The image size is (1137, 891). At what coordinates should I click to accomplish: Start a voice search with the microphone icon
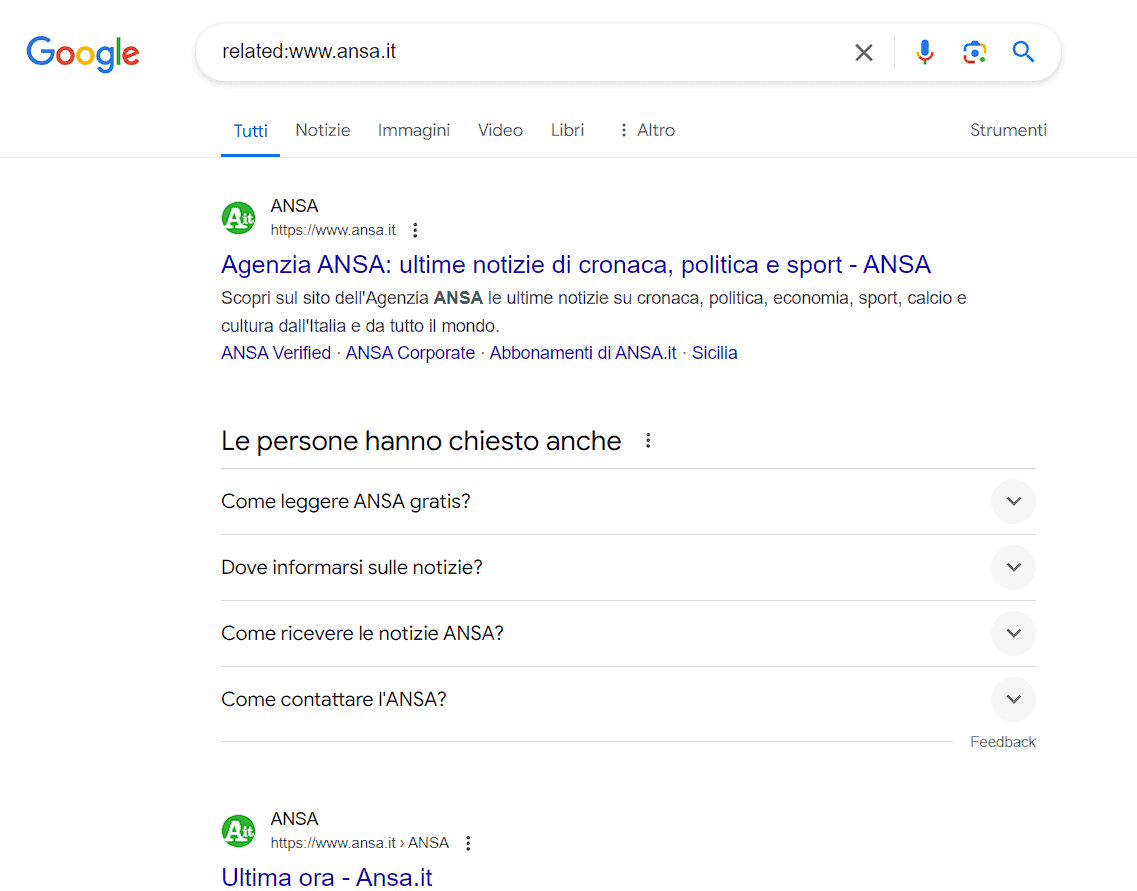coord(924,52)
